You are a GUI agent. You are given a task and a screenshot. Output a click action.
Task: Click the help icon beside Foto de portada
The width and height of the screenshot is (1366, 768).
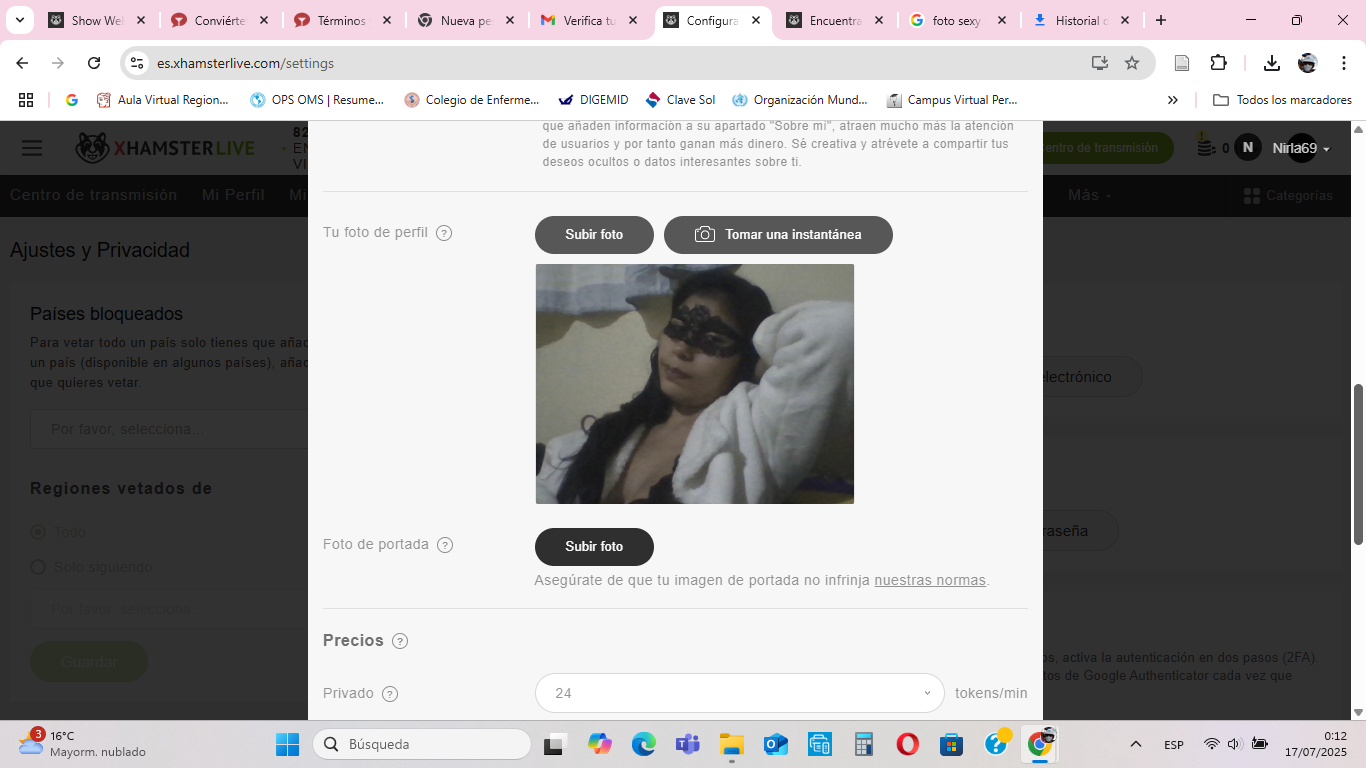445,545
